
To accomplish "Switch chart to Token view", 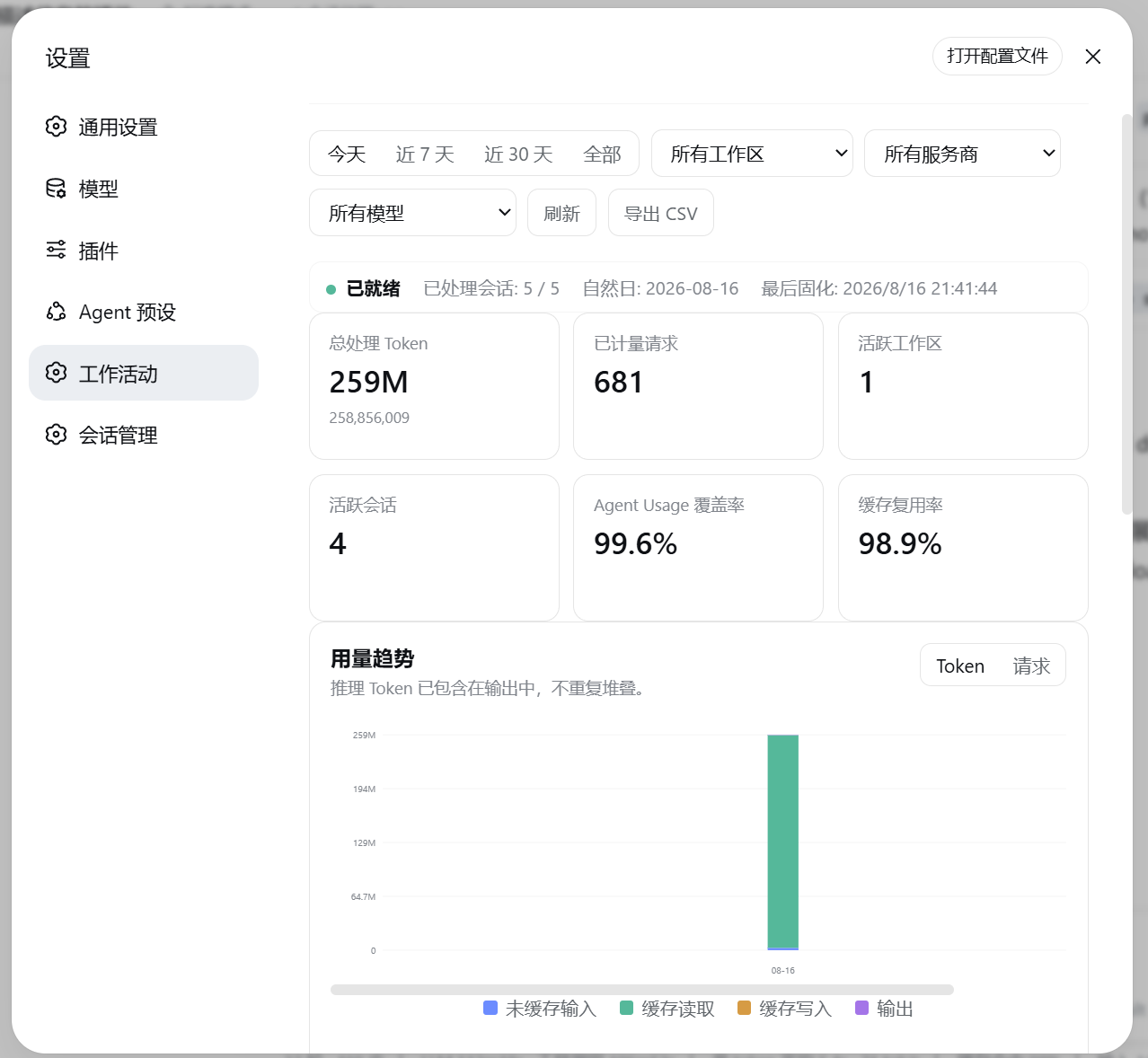I will coord(960,666).
